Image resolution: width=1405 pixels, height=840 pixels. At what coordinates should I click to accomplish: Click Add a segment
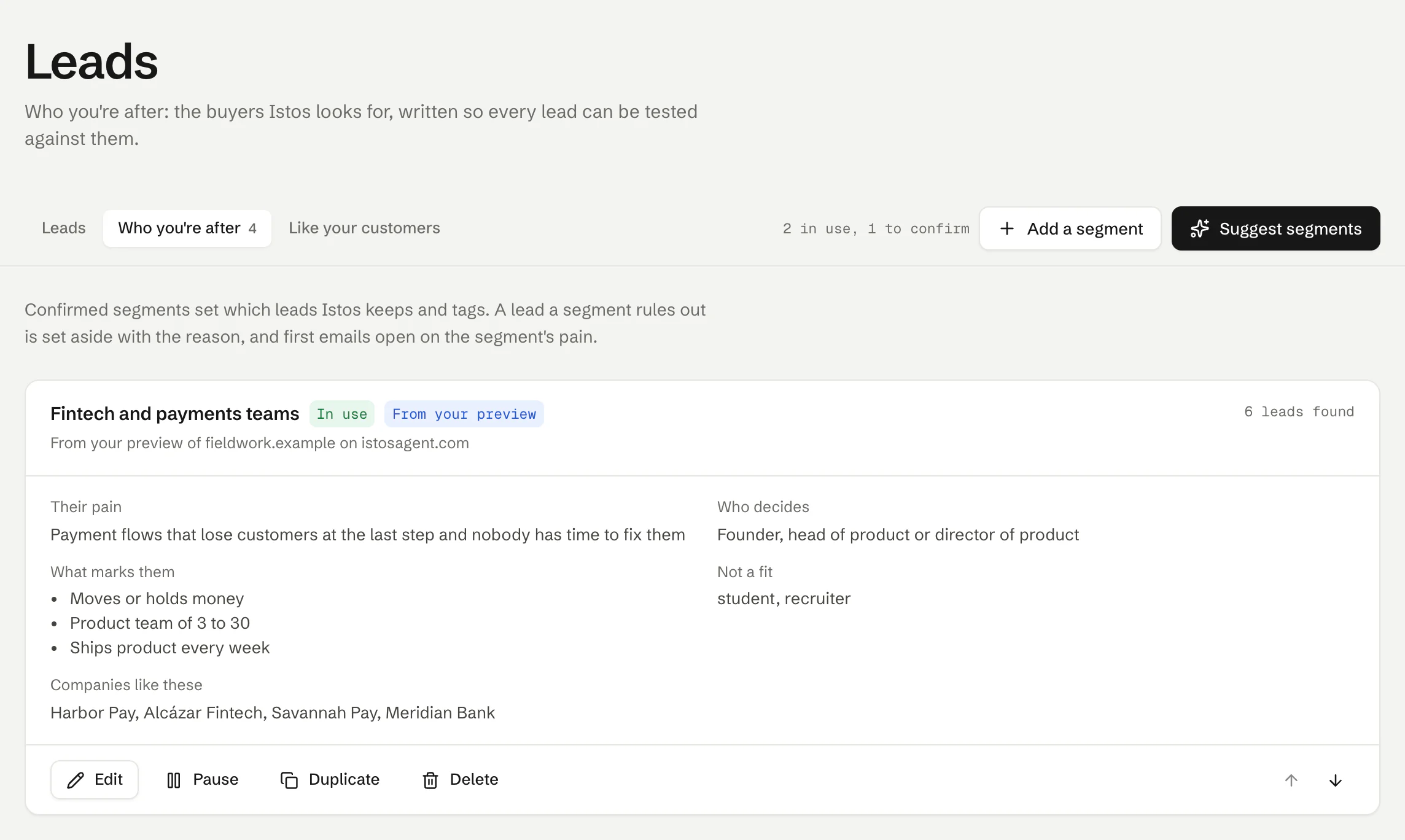pyautogui.click(x=1070, y=228)
